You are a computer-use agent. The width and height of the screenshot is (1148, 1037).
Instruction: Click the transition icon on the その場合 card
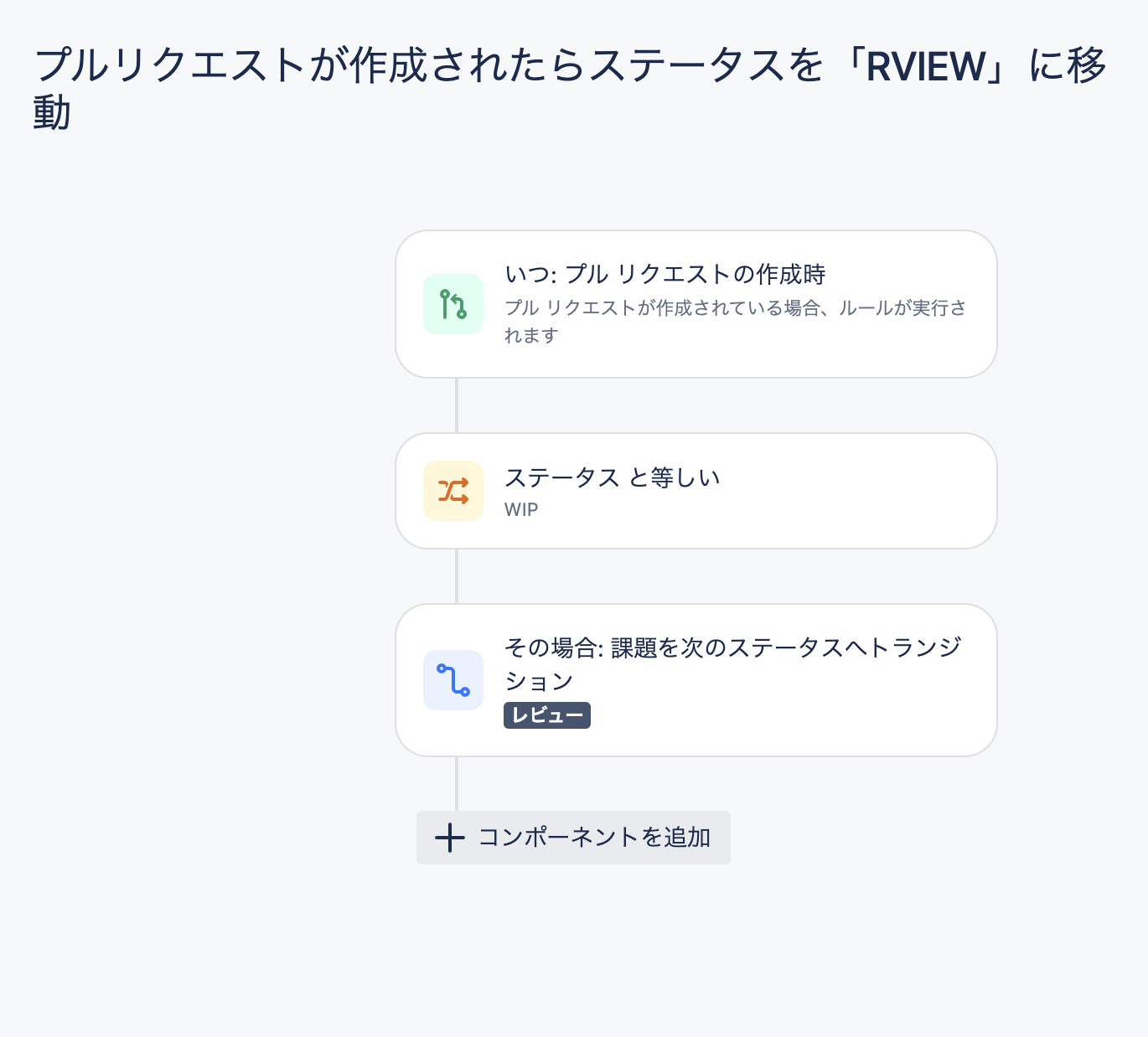(x=453, y=680)
